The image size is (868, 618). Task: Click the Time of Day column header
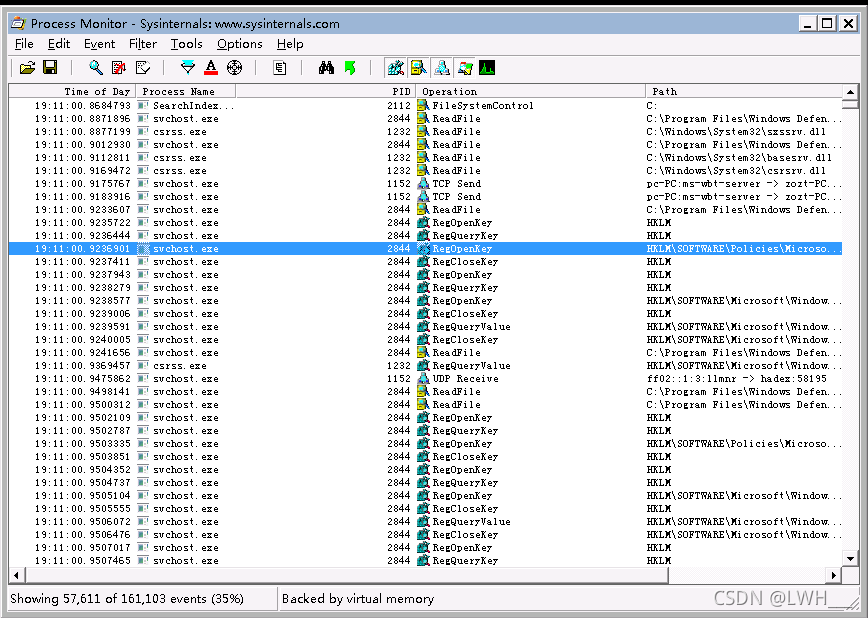coord(72,91)
